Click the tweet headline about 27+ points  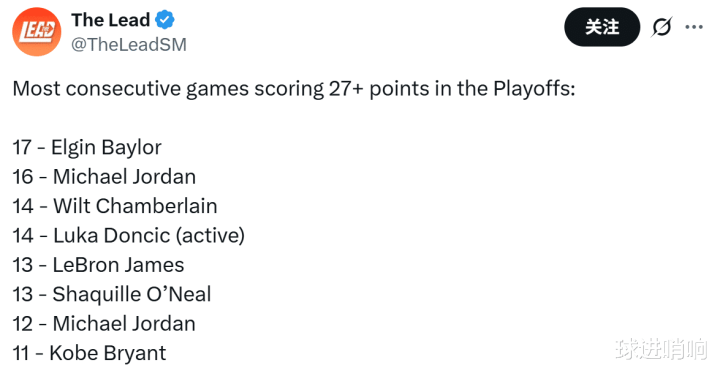[x=294, y=89]
